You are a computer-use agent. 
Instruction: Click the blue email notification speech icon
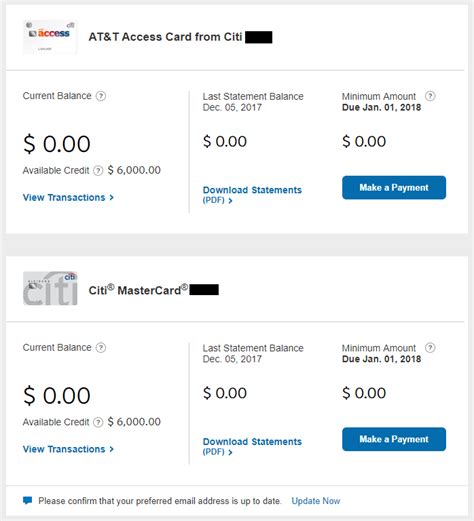click(x=27, y=500)
